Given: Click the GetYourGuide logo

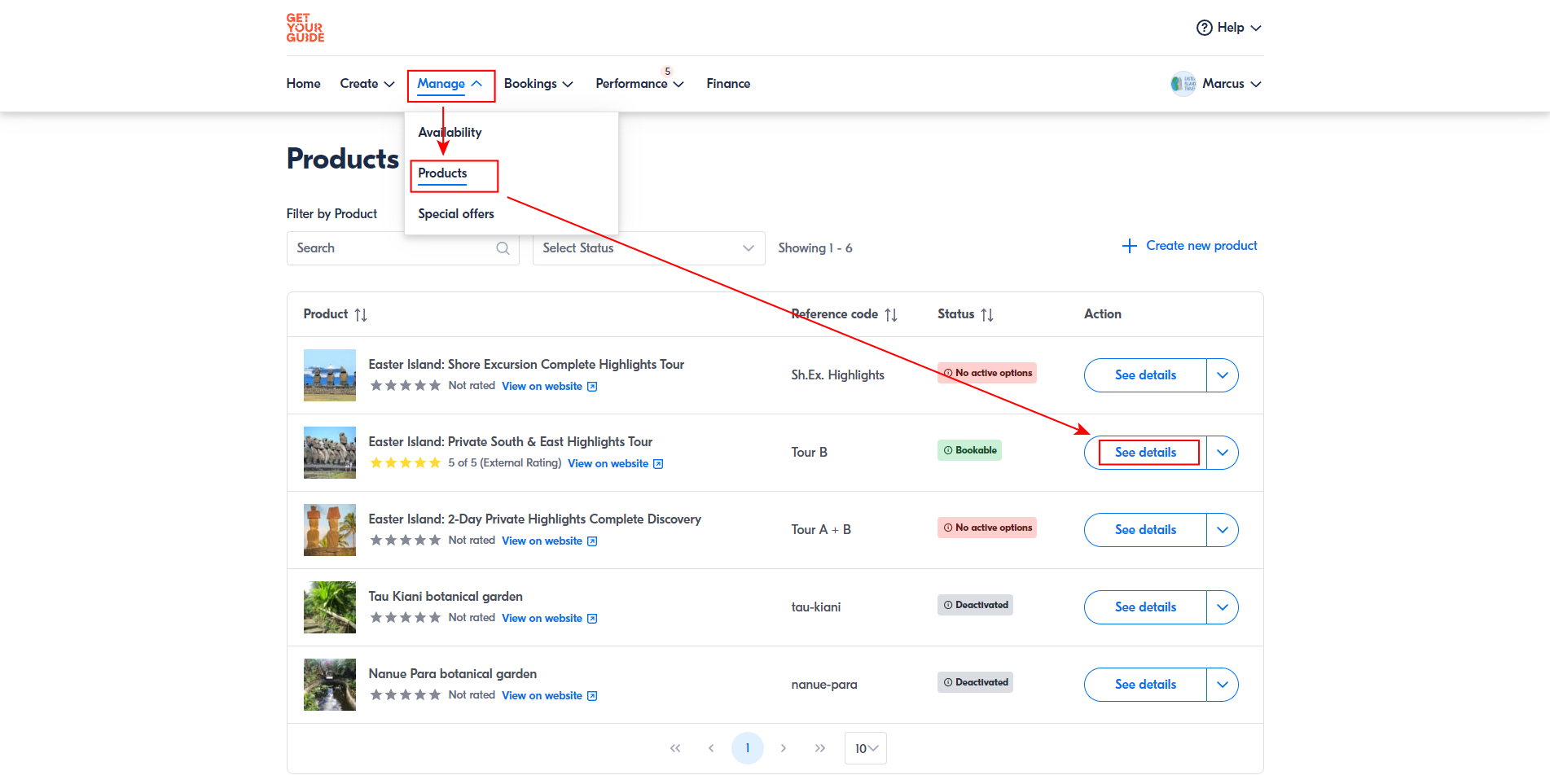Looking at the screenshot, I should coord(305,28).
